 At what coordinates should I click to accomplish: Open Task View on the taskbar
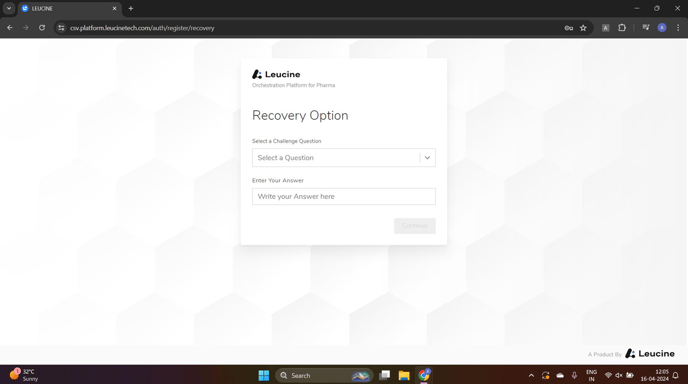click(385, 375)
